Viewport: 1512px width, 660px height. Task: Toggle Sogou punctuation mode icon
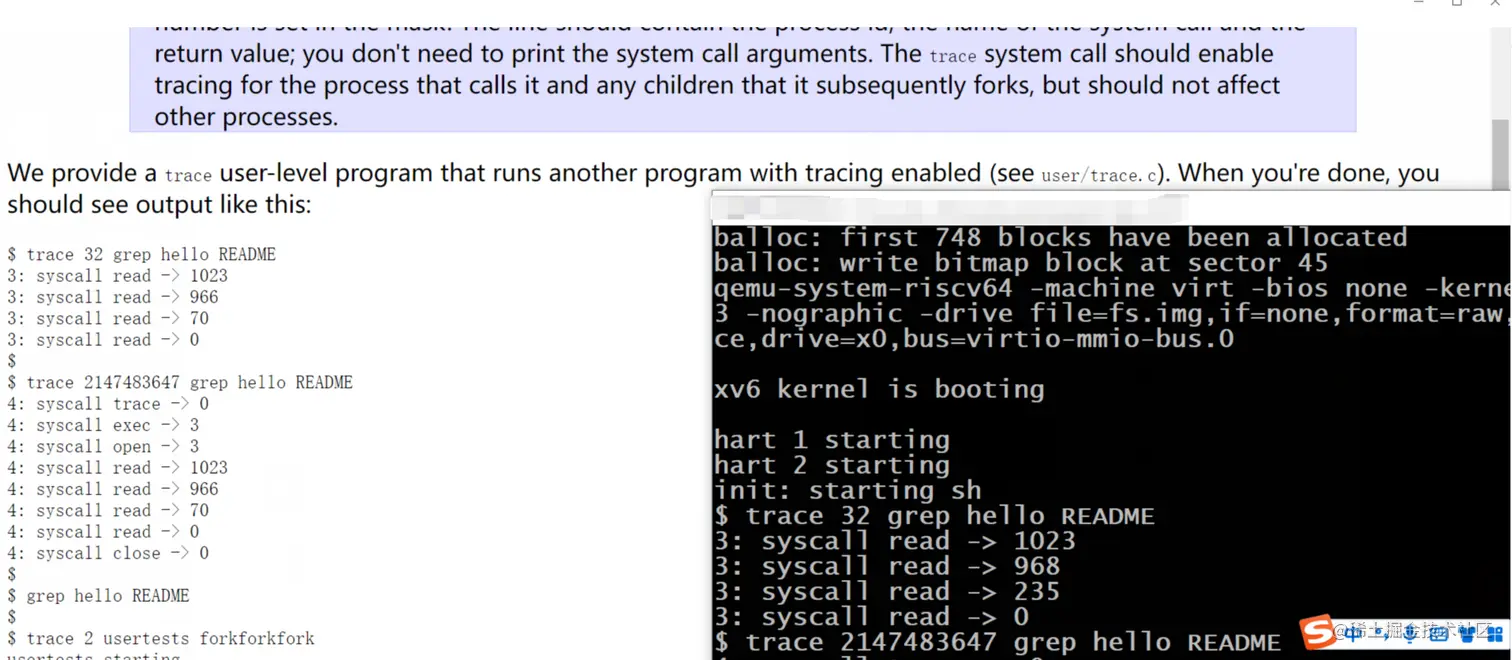click(1382, 634)
